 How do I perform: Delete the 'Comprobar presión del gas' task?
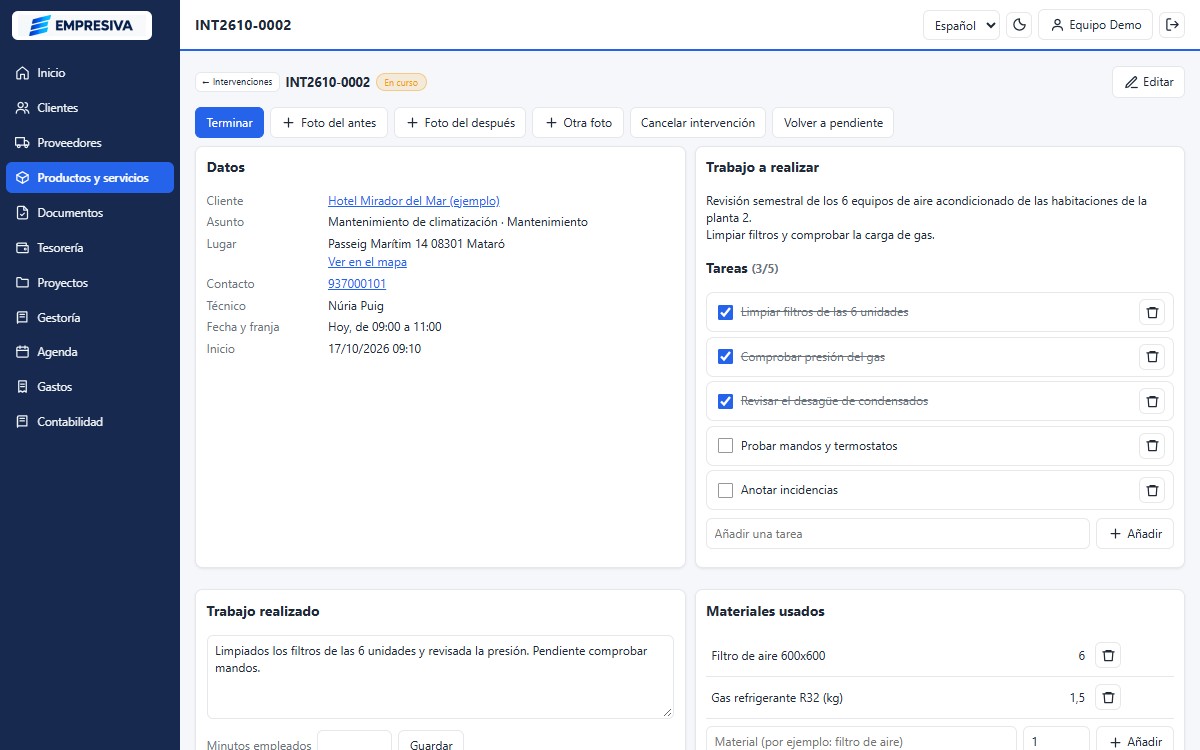(1152, 357)
